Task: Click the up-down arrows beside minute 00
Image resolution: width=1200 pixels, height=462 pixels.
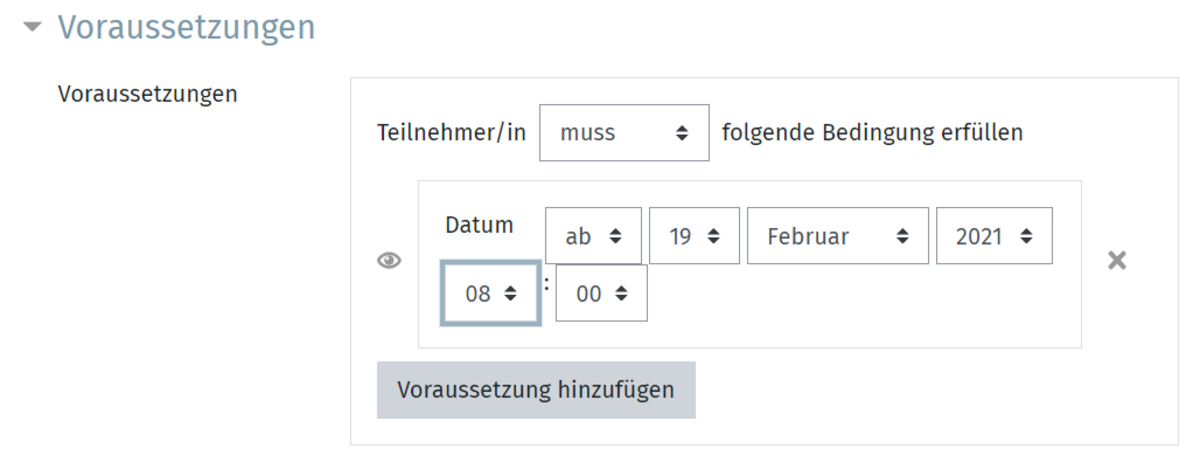Action: click(621, 294)
